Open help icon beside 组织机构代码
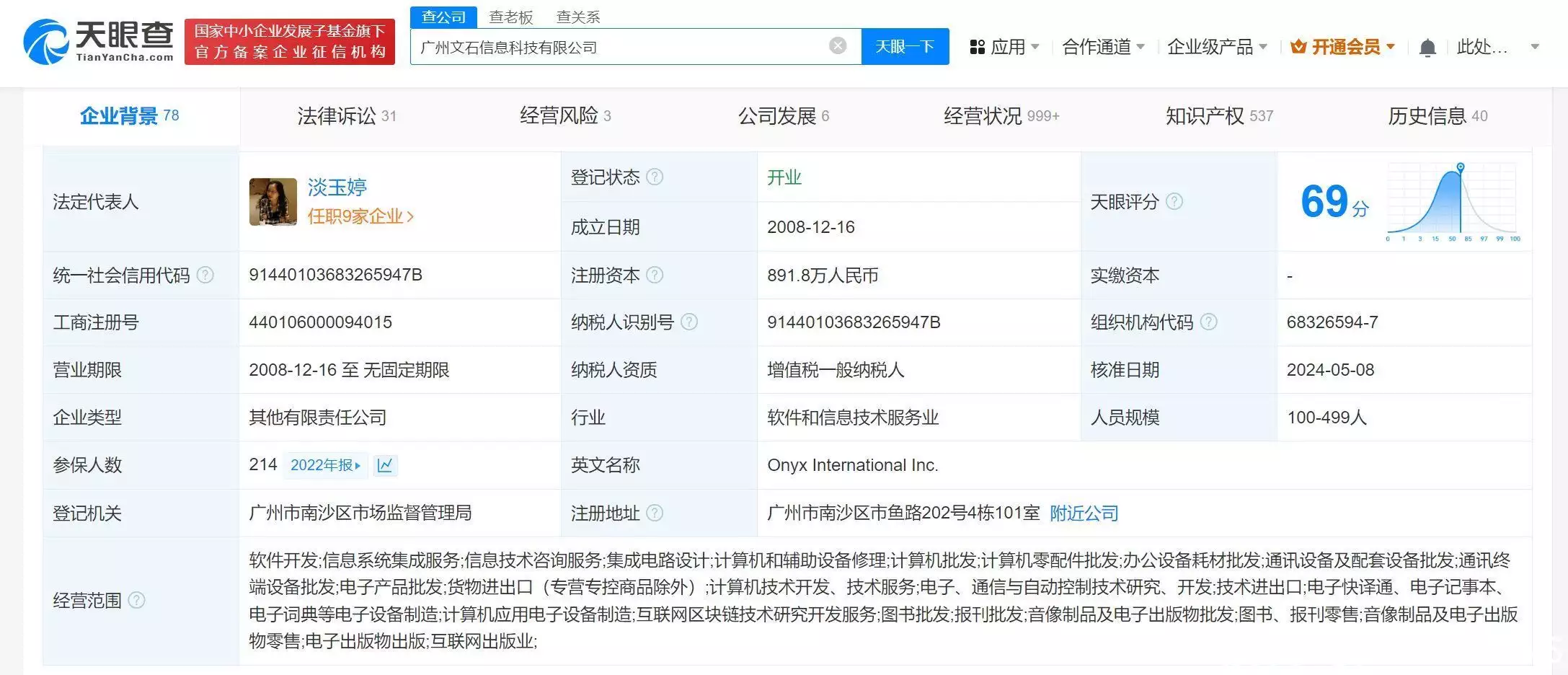 click(1209, 322)
